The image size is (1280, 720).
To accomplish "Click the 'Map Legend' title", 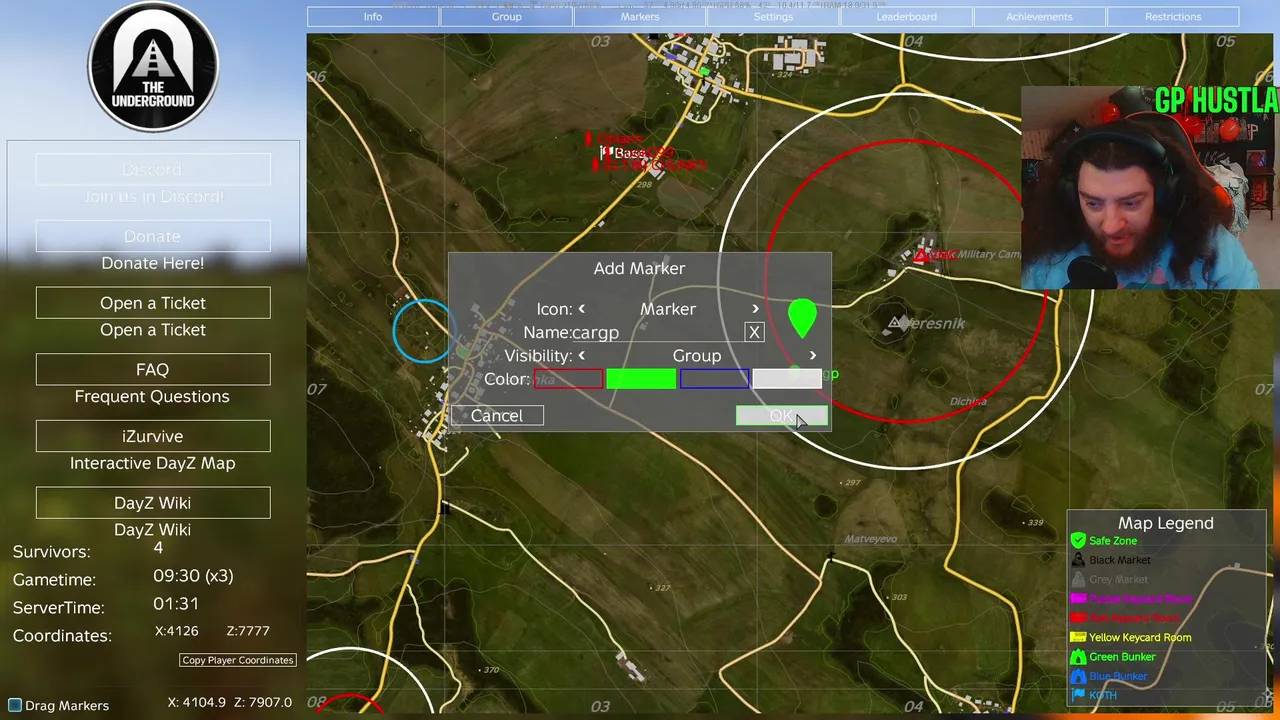I will point(1166,523).
